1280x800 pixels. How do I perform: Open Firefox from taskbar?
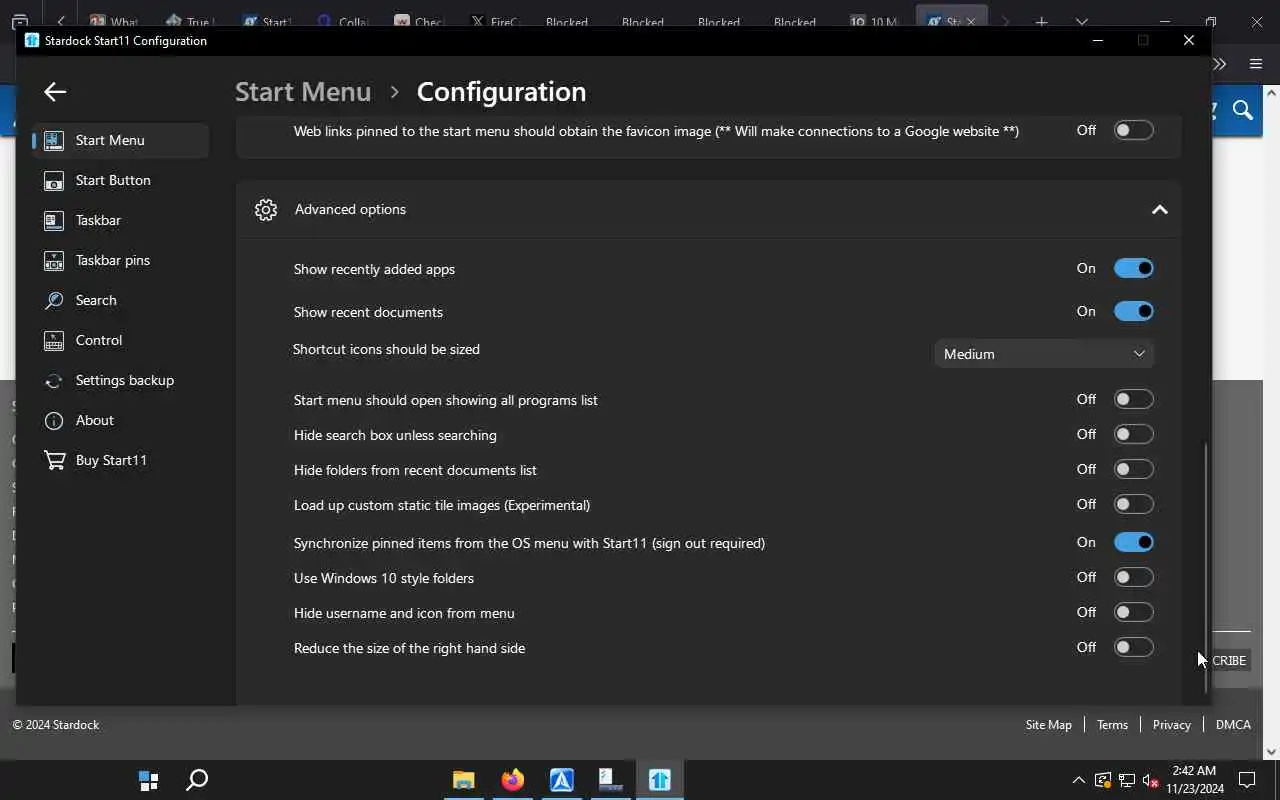512,780
